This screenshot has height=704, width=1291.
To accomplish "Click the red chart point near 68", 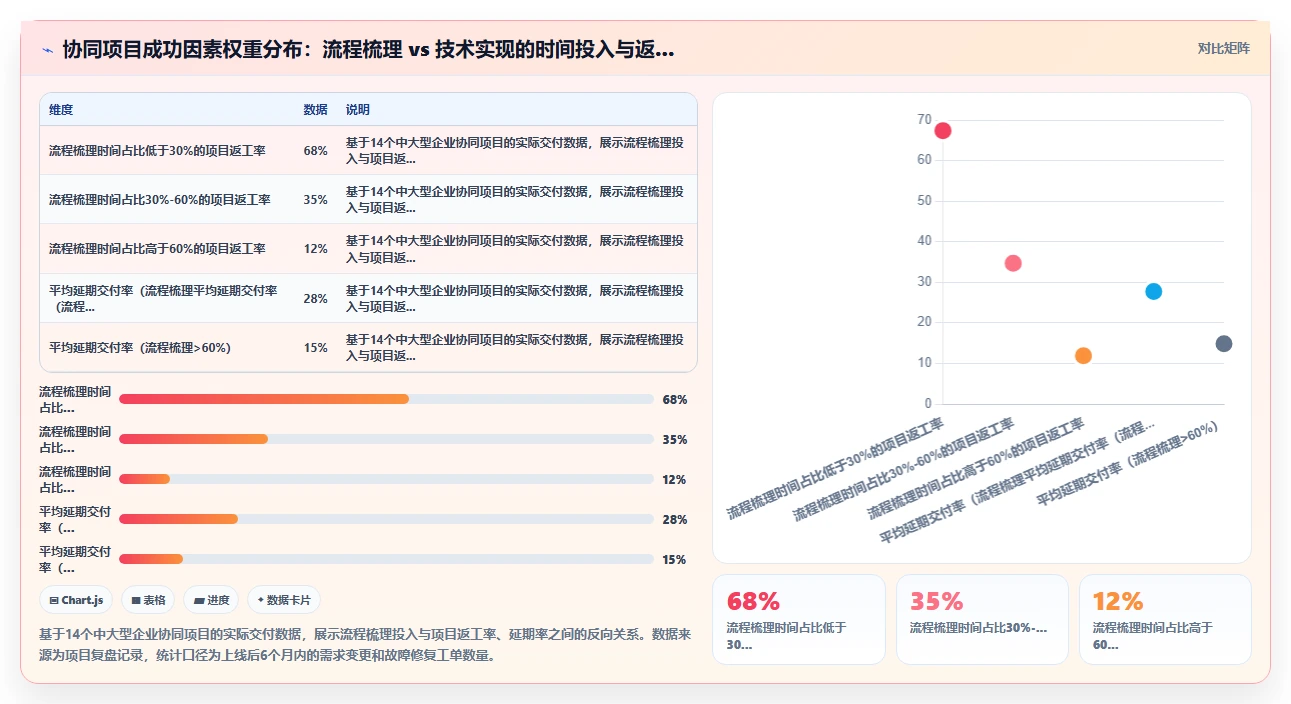I will (x=942, y=130).
